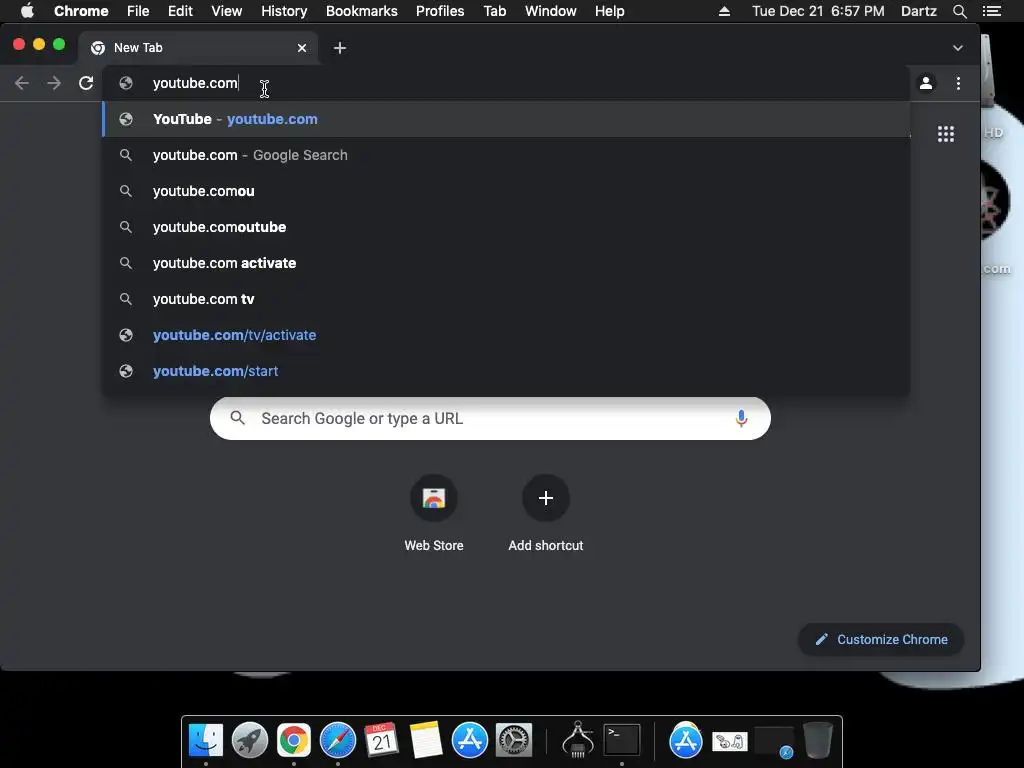The height and width of the screenshot is (768, 1024).
Task: Open System Preferences gear in dock
Action: 514,740
